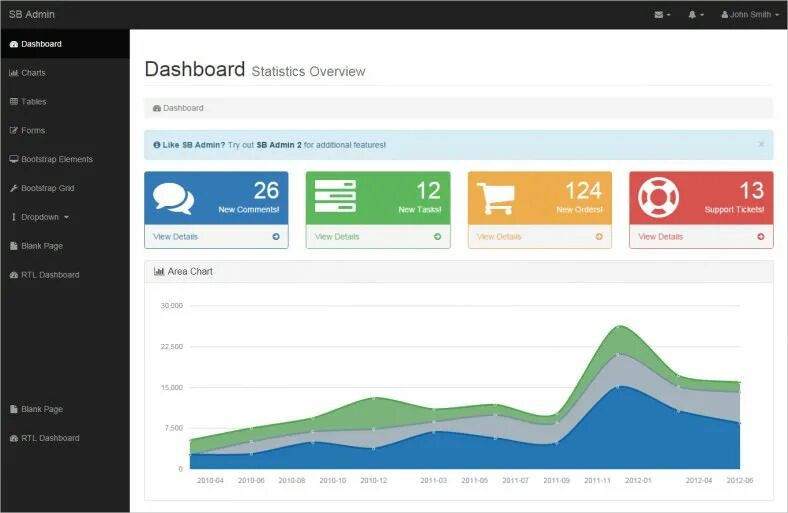
Task: Click the life ring support icon
Action: (658, 197)
